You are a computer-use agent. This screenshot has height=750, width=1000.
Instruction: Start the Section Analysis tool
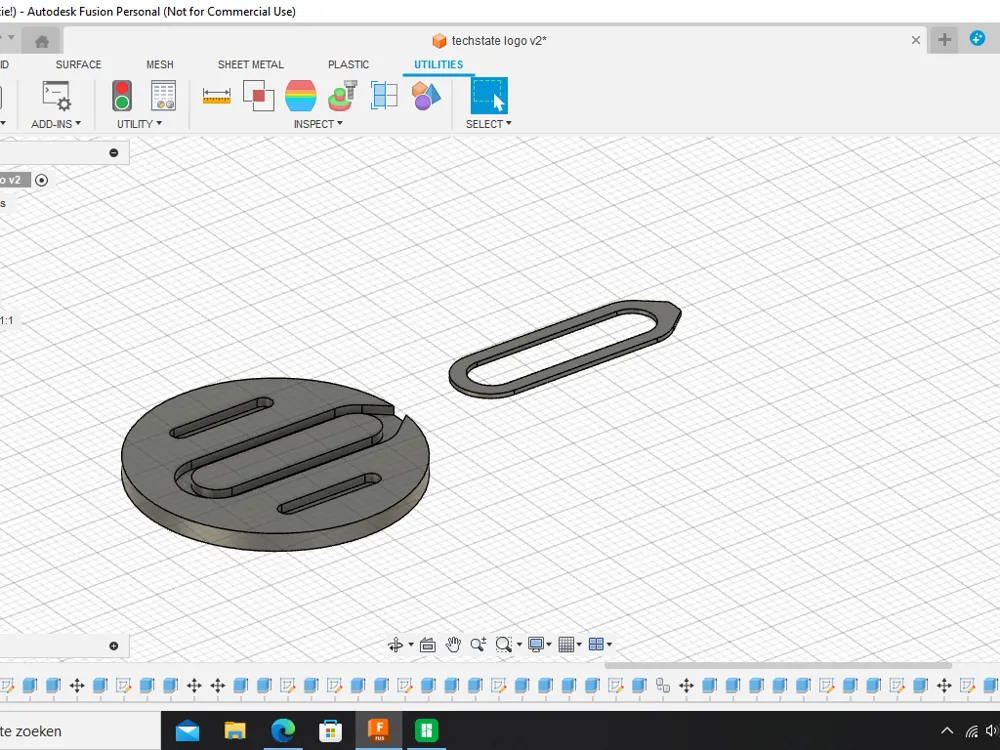384,96
